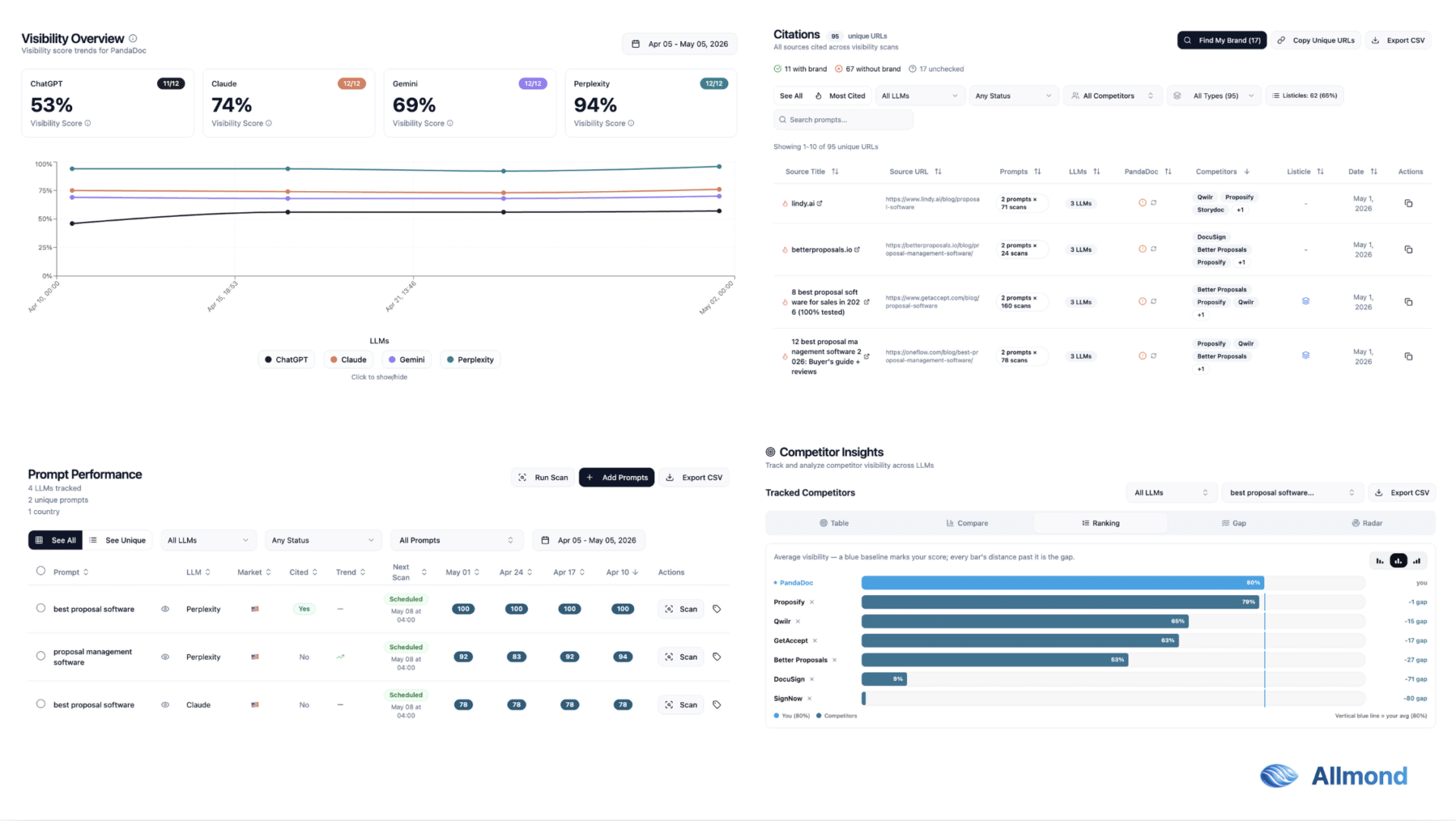Copy the getaccept.com citation row URL
The image size is (1456, 821).
pos(1408,302)
